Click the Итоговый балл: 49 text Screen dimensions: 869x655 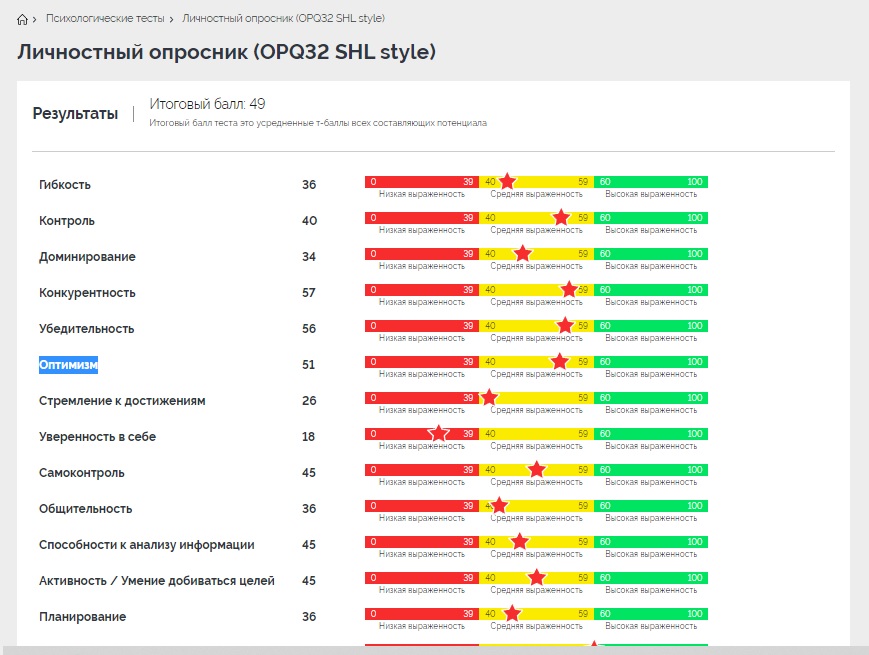(x=207, y=104)
